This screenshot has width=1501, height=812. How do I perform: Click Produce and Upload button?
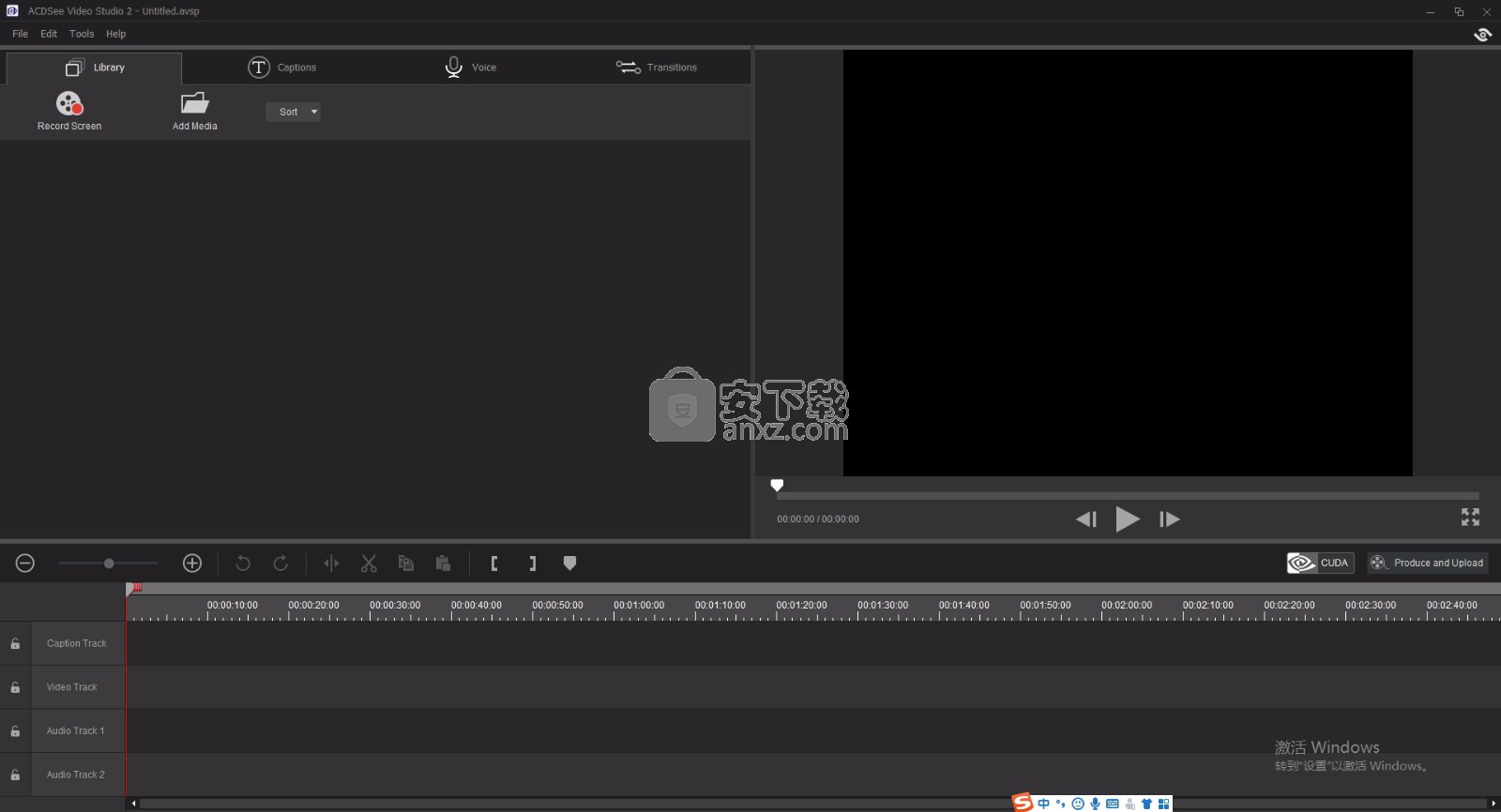tap(1427, 563)
